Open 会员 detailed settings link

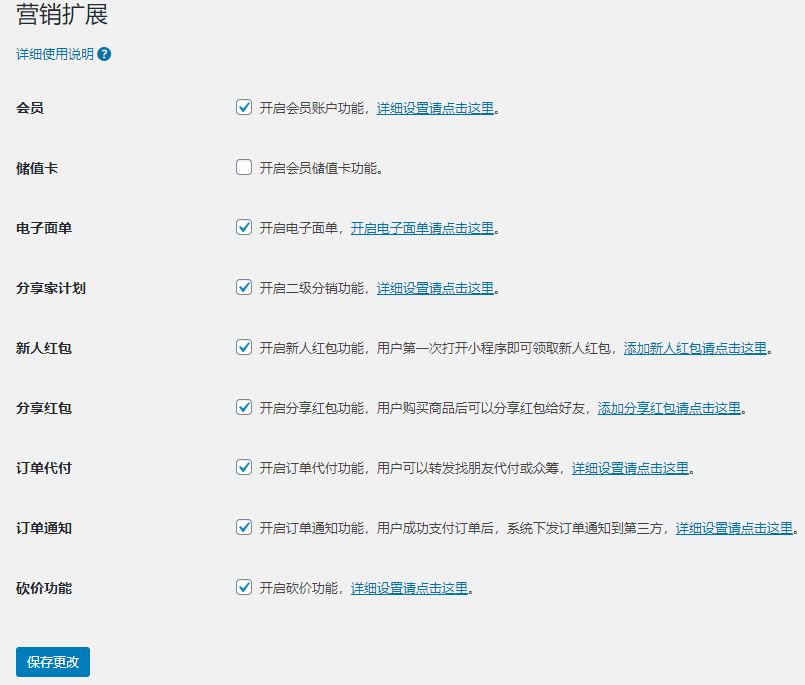point(435,108)
